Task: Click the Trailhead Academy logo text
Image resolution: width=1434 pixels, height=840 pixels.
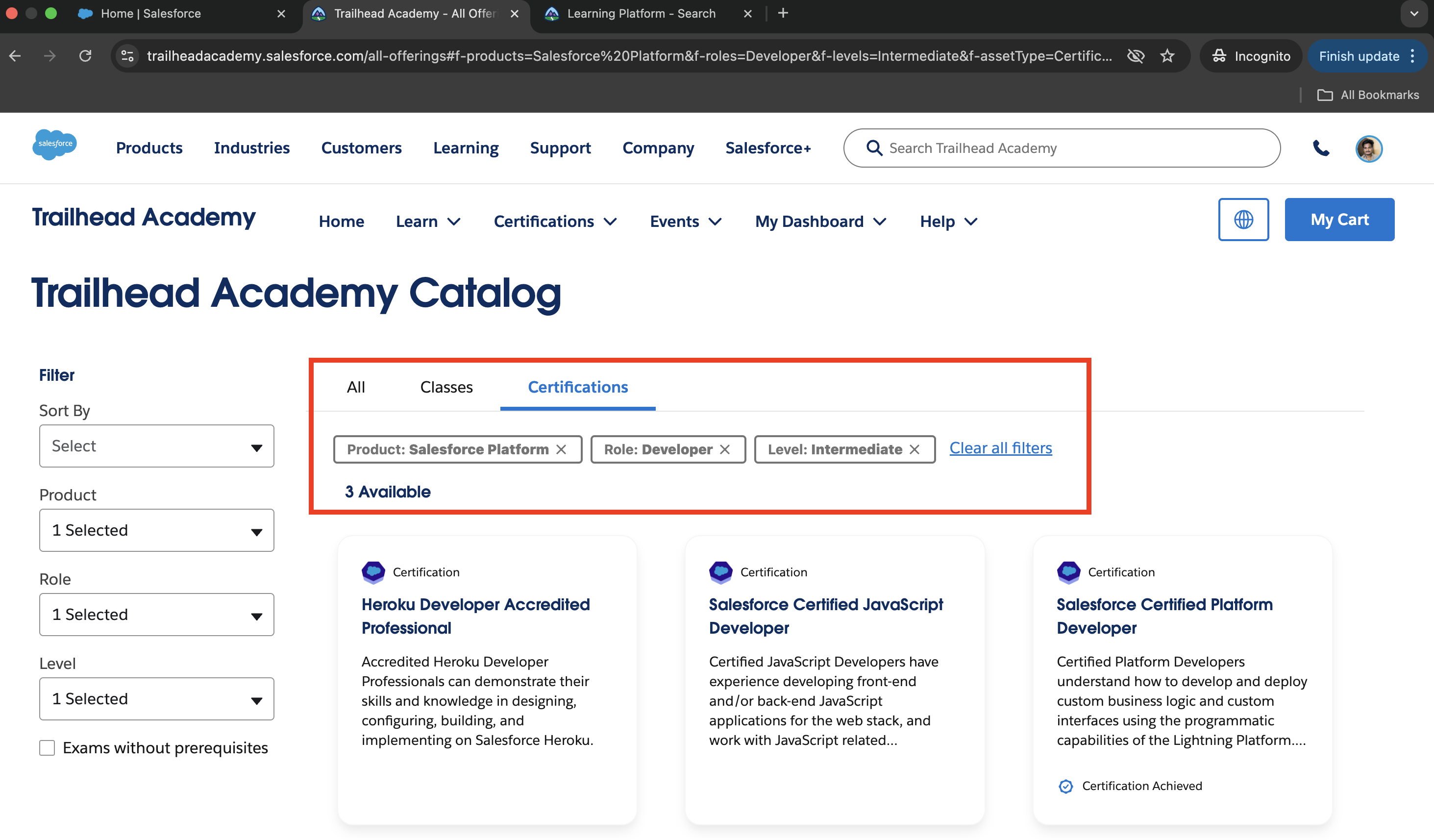Action: point(144,218)
